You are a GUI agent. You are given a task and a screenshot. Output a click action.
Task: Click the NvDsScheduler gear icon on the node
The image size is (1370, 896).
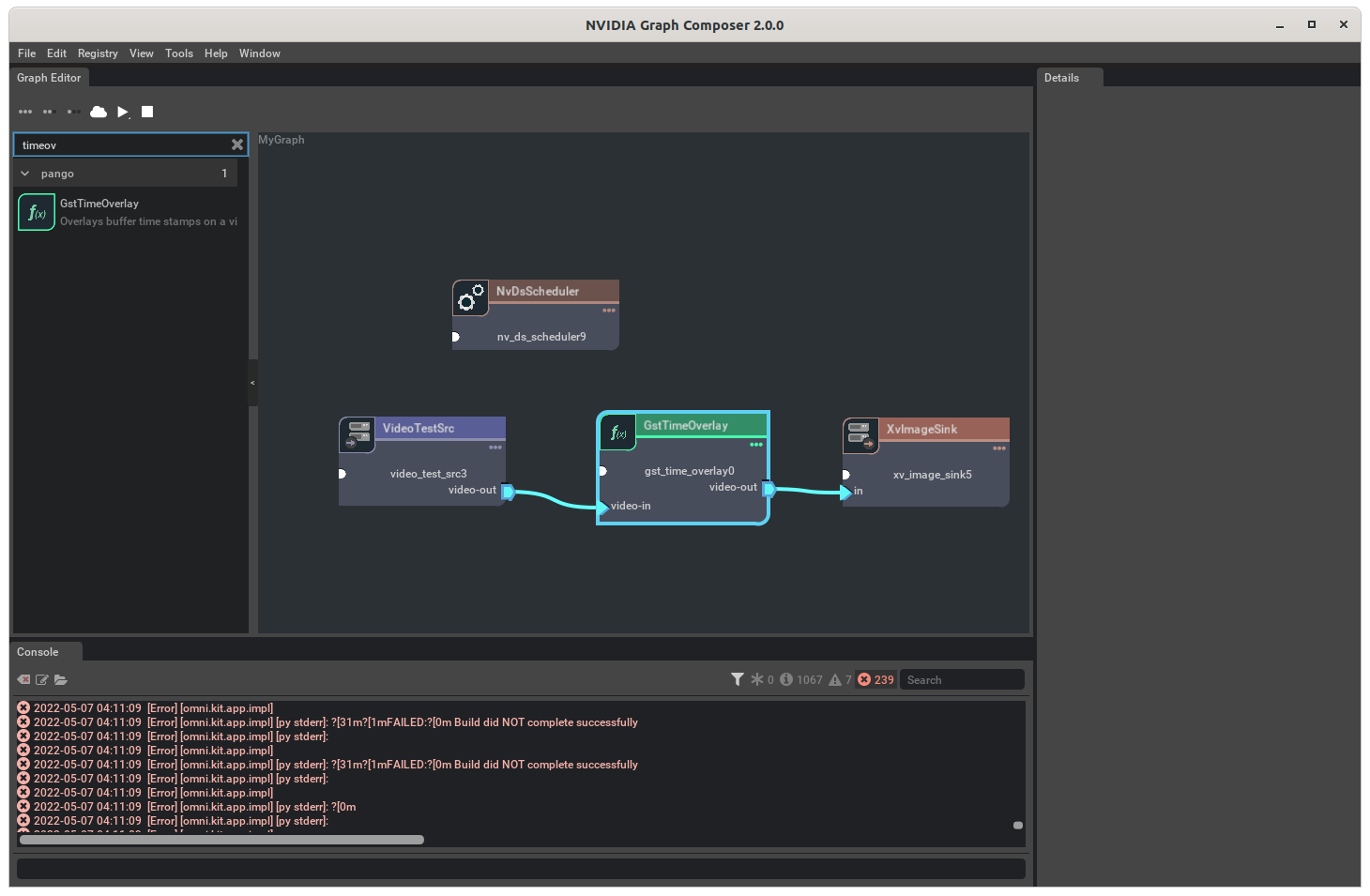[x=470, y=298]
